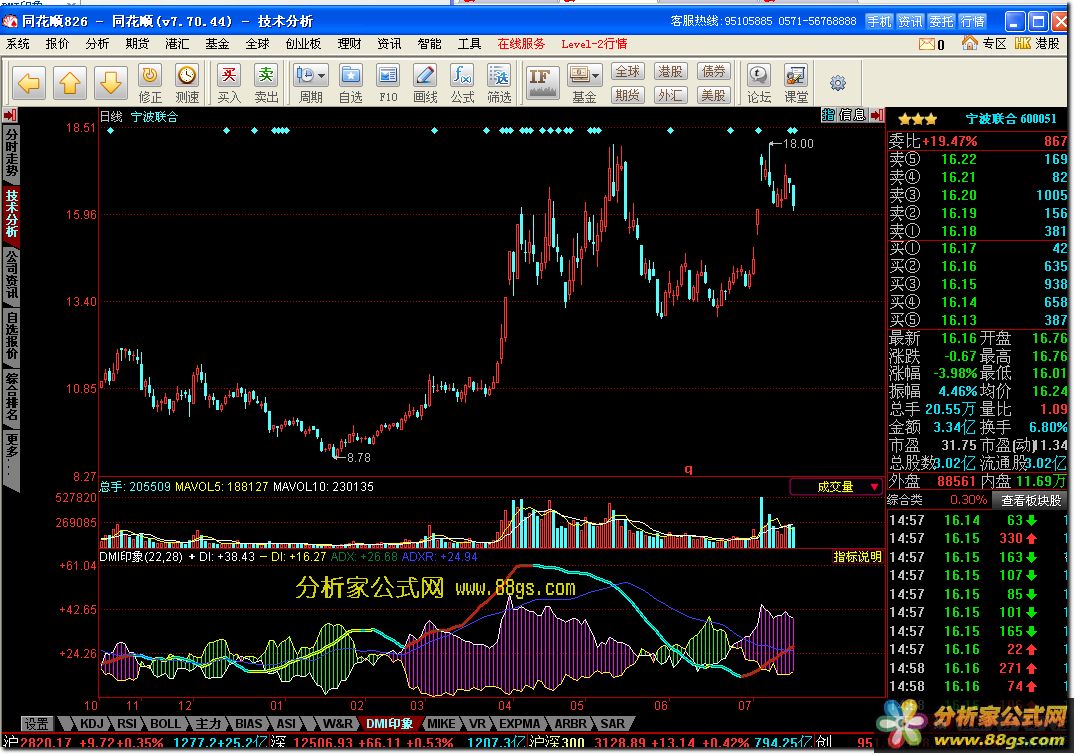Click the 手机 title bar button
1076x755 pixels.
tap(879, 21)
